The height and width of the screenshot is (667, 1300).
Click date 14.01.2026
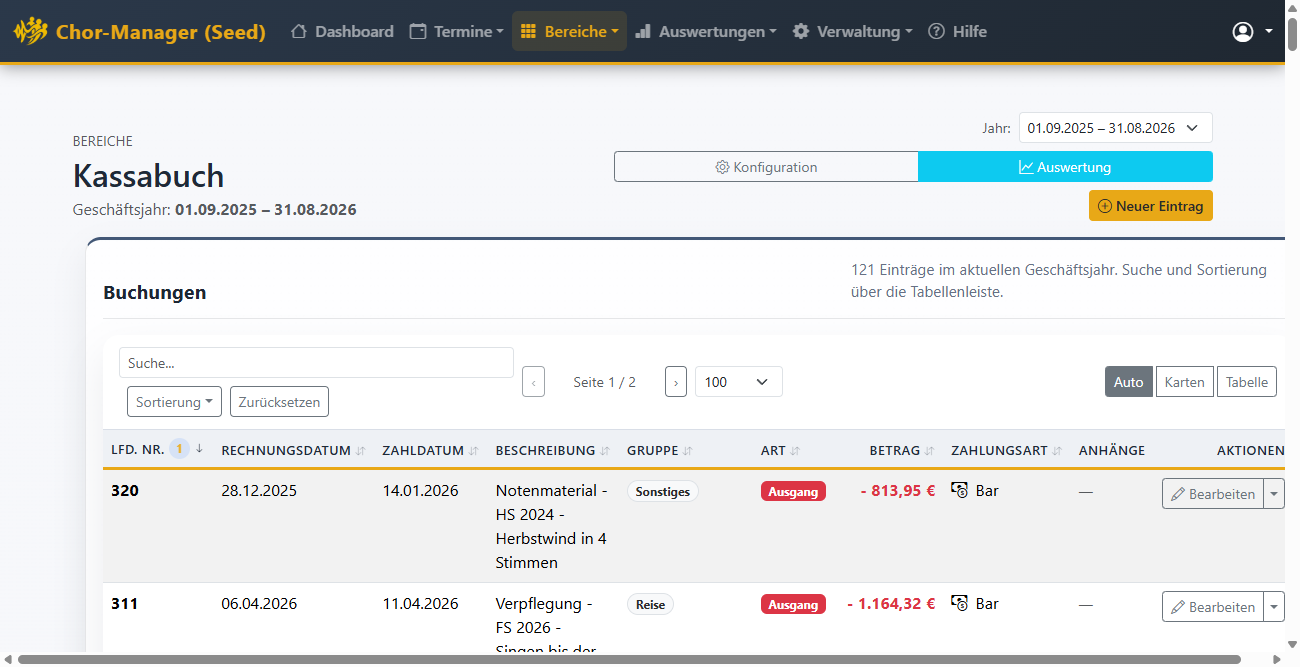[420, 491]
